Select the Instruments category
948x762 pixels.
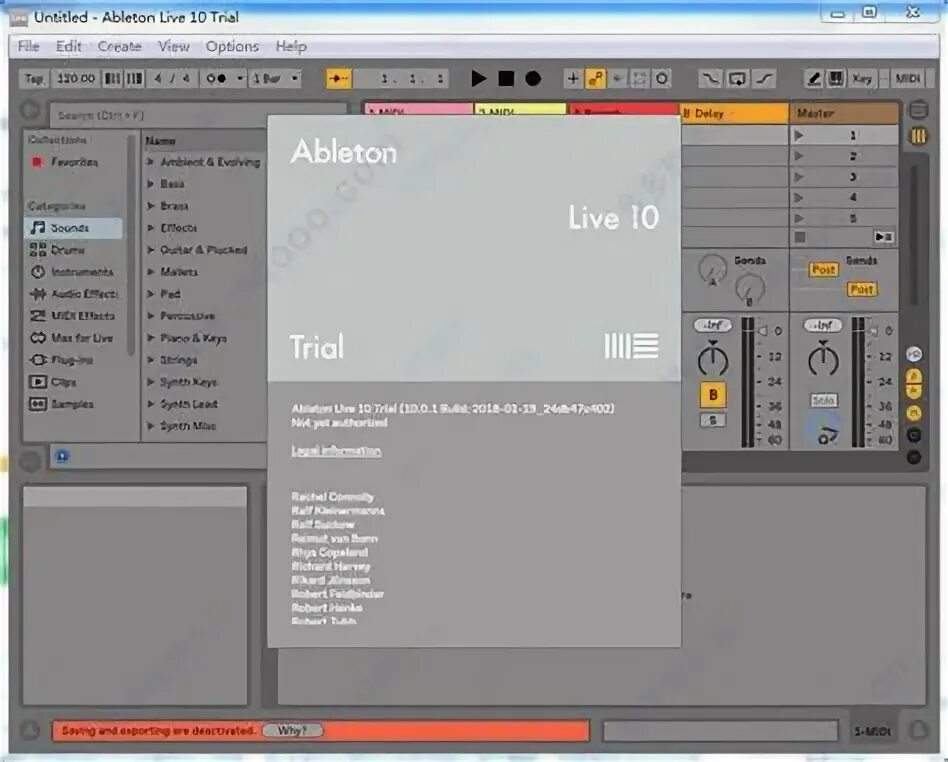tap(72, 272)
